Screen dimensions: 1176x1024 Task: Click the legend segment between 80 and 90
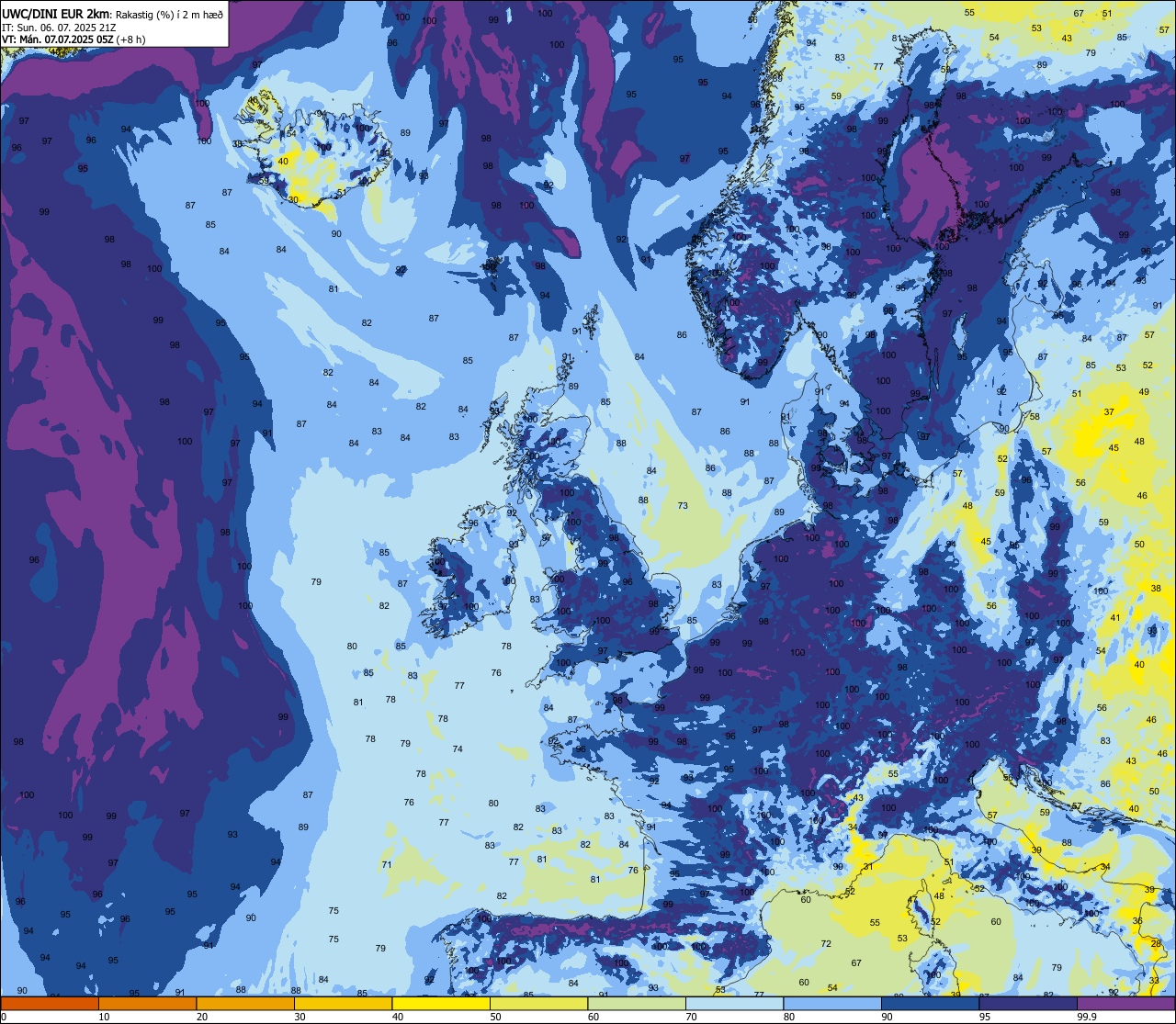coord(832,1003)
